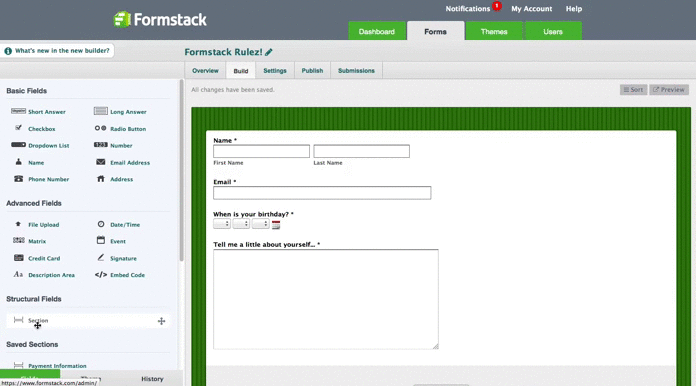Screen dimensions: 696x386
Task: Select the Overview sub-tab
Action: click(206, 71)
